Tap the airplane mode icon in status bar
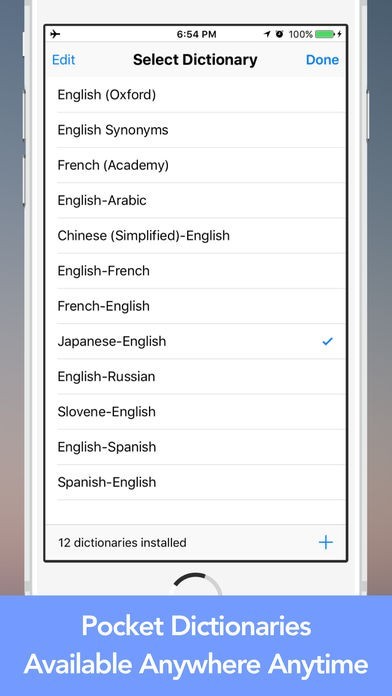Viewport: 392px width, 696px height. click(x=55, y=34)
